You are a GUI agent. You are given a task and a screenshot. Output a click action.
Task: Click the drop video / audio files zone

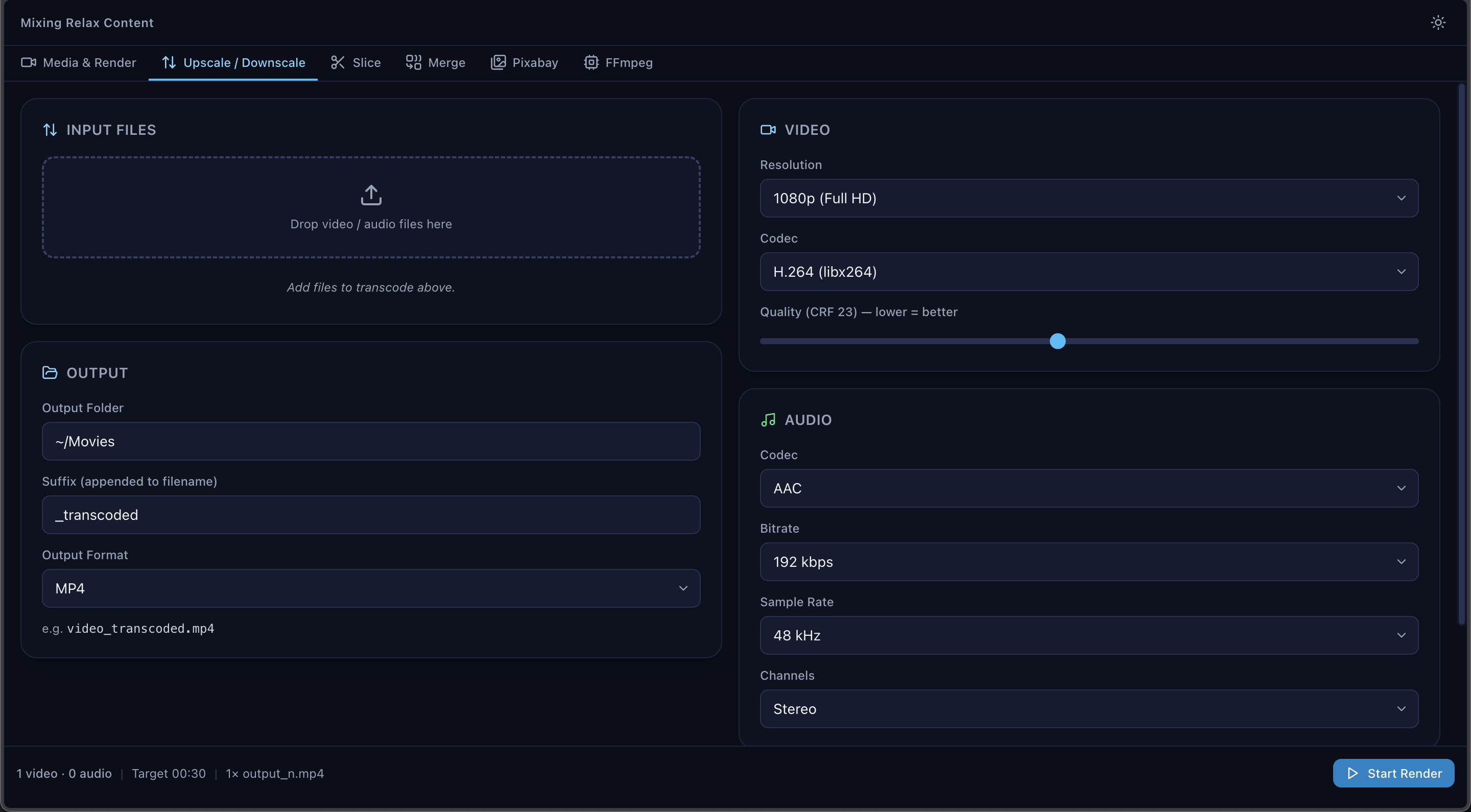[x=371, y=207]
